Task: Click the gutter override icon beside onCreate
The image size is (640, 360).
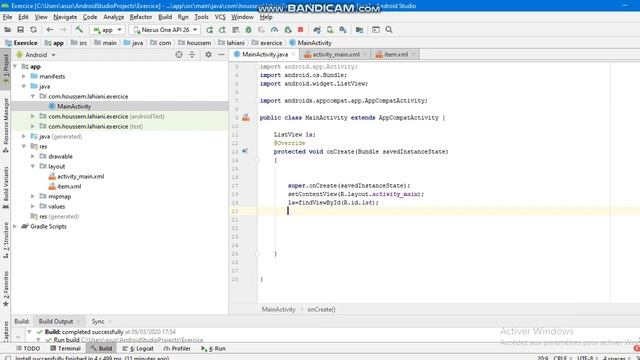Action: pyautogui.click(x=245, y=151)
